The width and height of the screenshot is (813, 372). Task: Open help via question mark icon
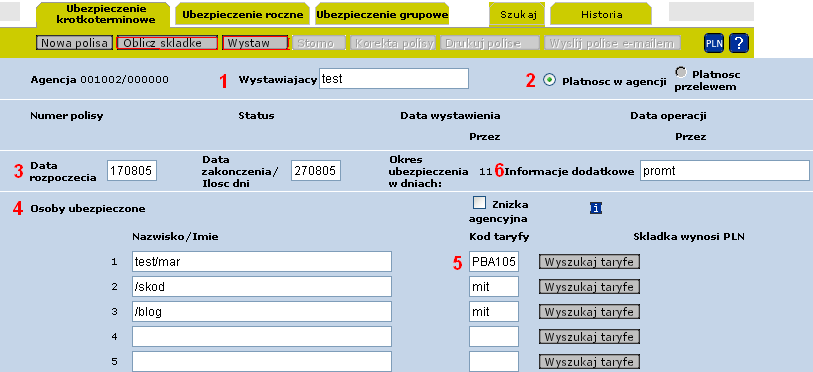(739, 44)
